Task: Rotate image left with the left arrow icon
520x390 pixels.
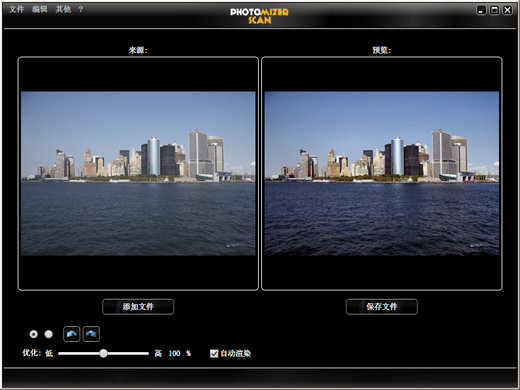Action: (x=72, y=334)
